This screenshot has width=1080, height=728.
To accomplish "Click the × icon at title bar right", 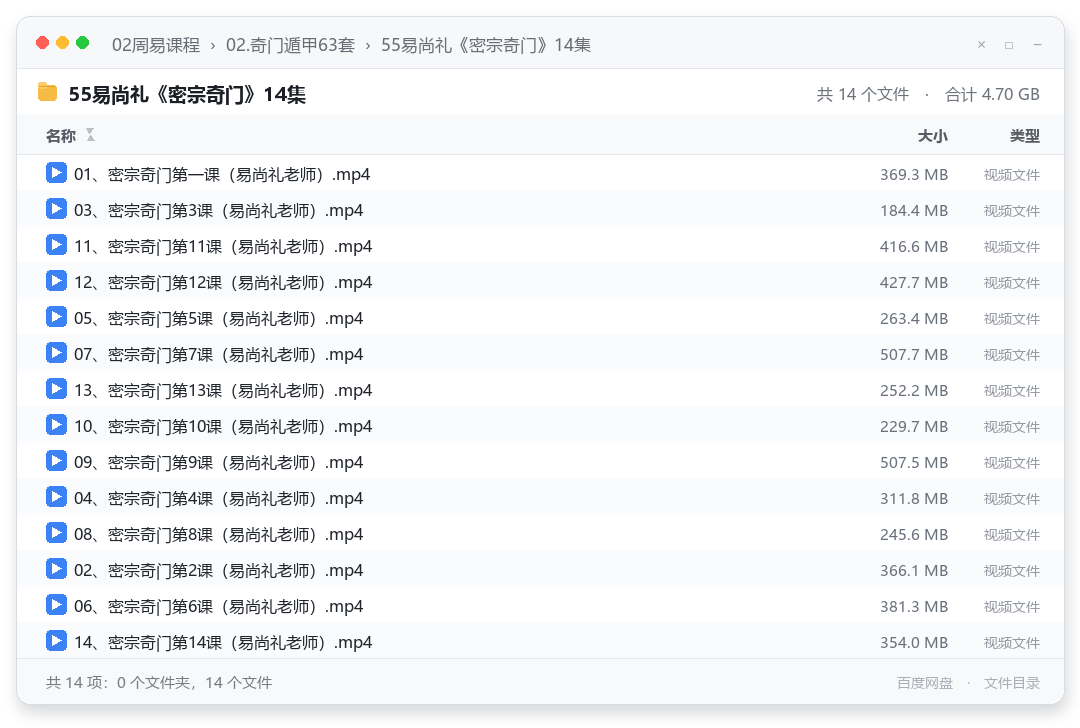I will tap(982, 45).
